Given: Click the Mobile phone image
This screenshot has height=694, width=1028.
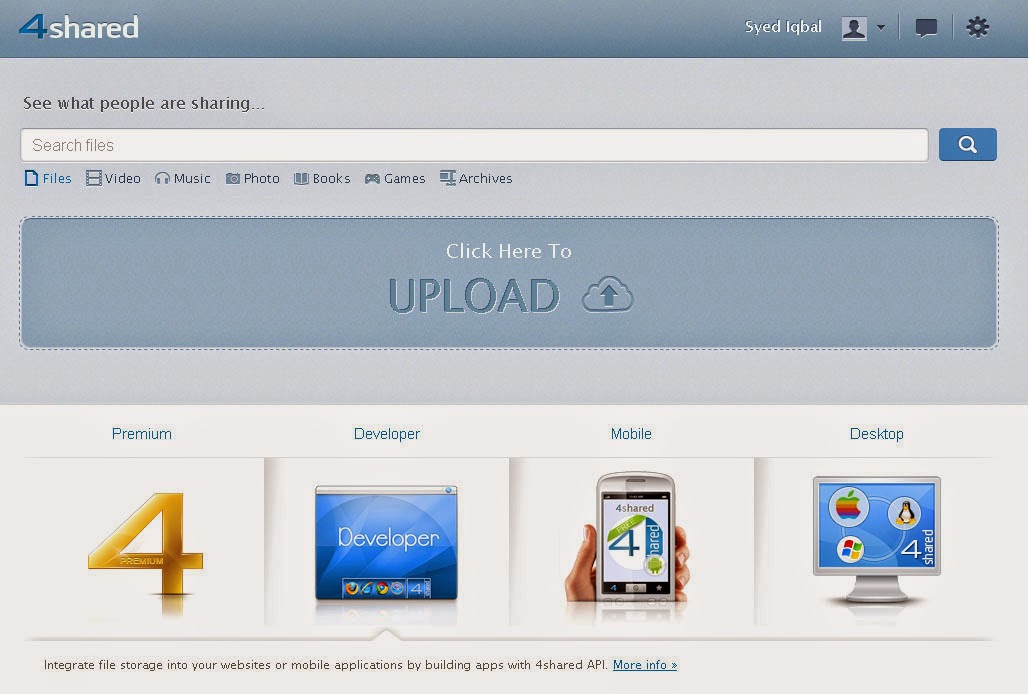Looking at the screenshot, I should (630, 538).
